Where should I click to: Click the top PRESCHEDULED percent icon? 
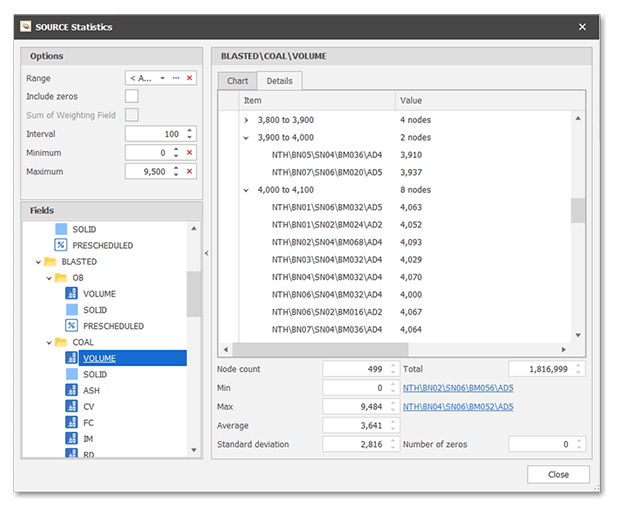click(x=61, y=245)
